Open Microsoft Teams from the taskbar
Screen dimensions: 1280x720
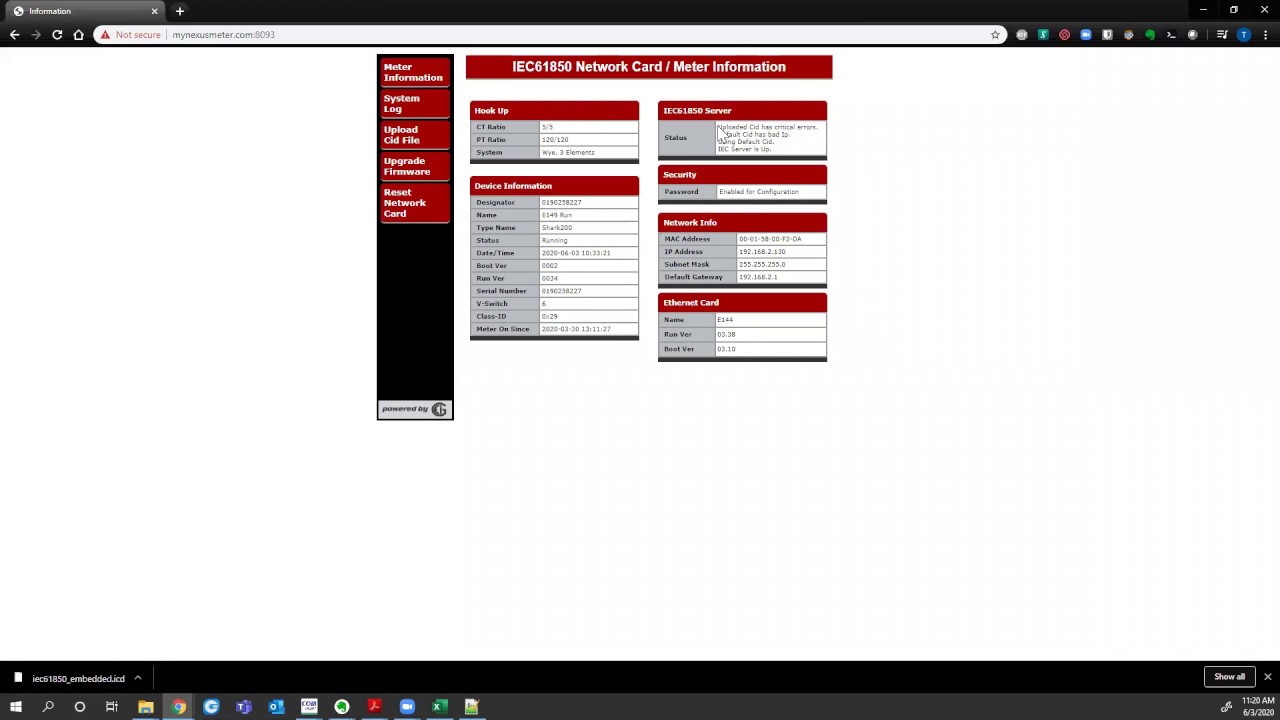[x=244, y=707]
